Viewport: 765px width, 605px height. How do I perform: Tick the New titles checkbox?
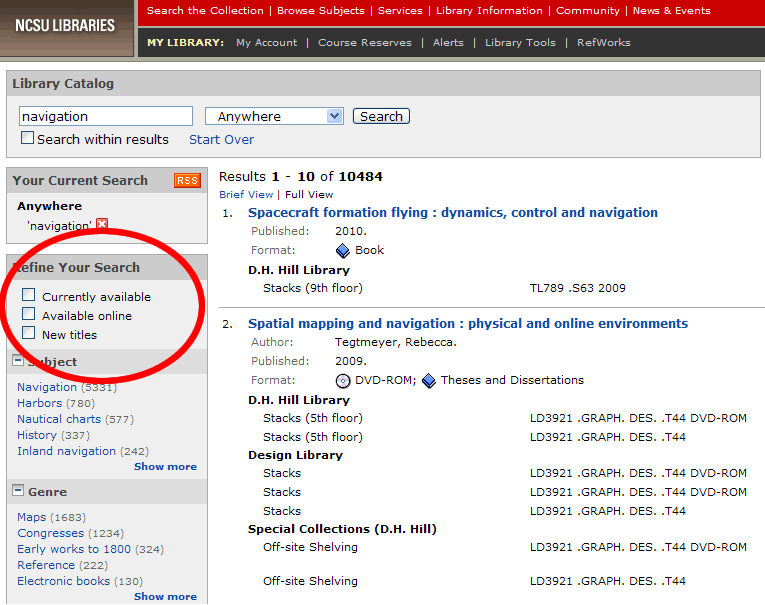pos(29,333)
